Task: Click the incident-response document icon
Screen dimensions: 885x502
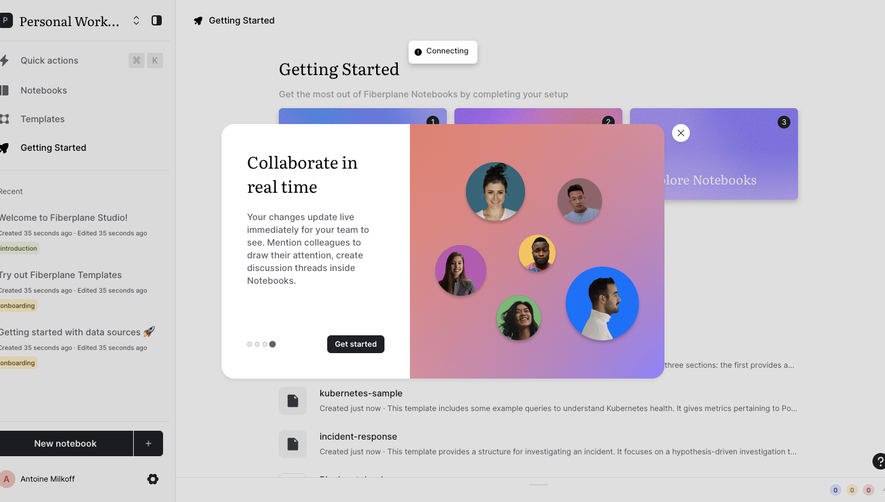Action: (292, 444)
